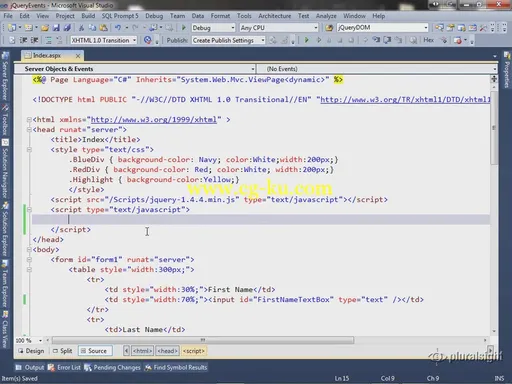512x384 pixels.
Task: Click the New Project toolbar icon
Action: point(12,28)
